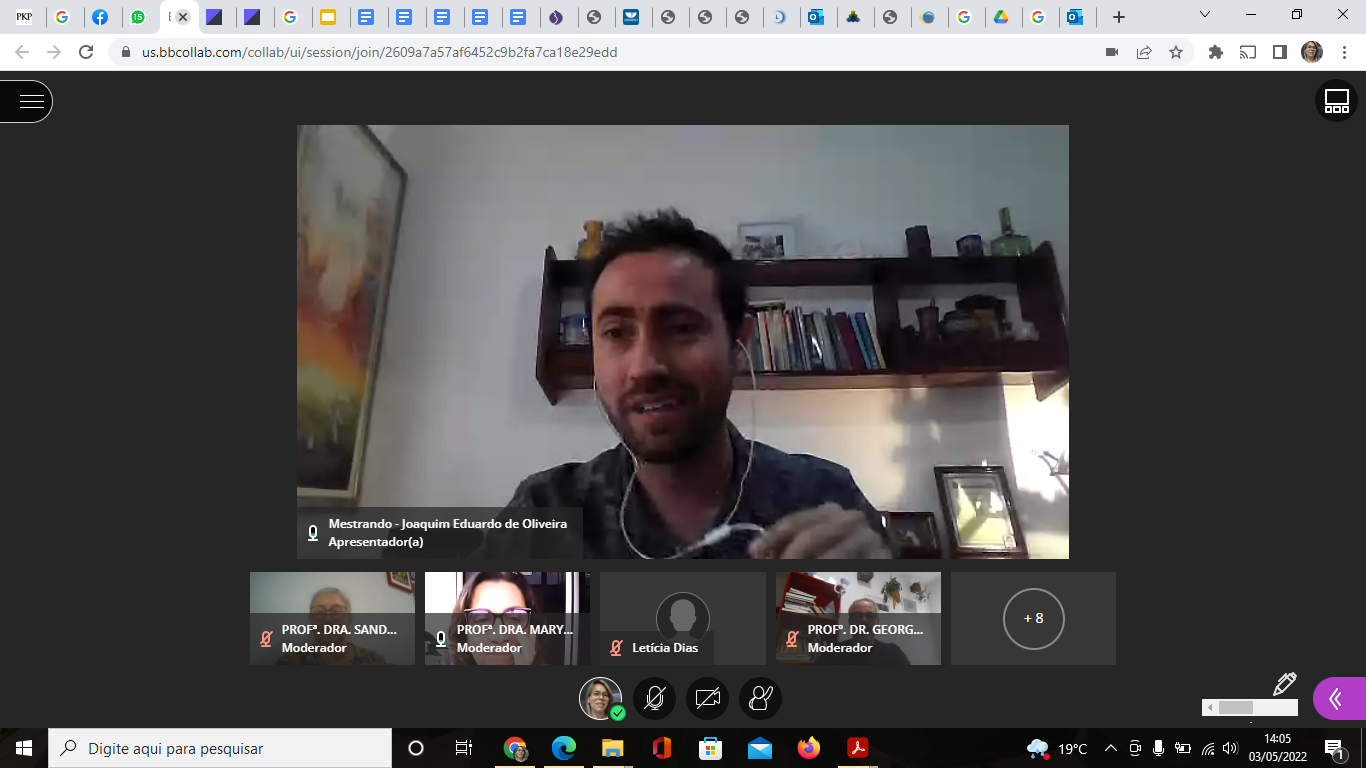1366x768 pixels.
Task: Share this page from address bar
Action: coord(1144,52)
